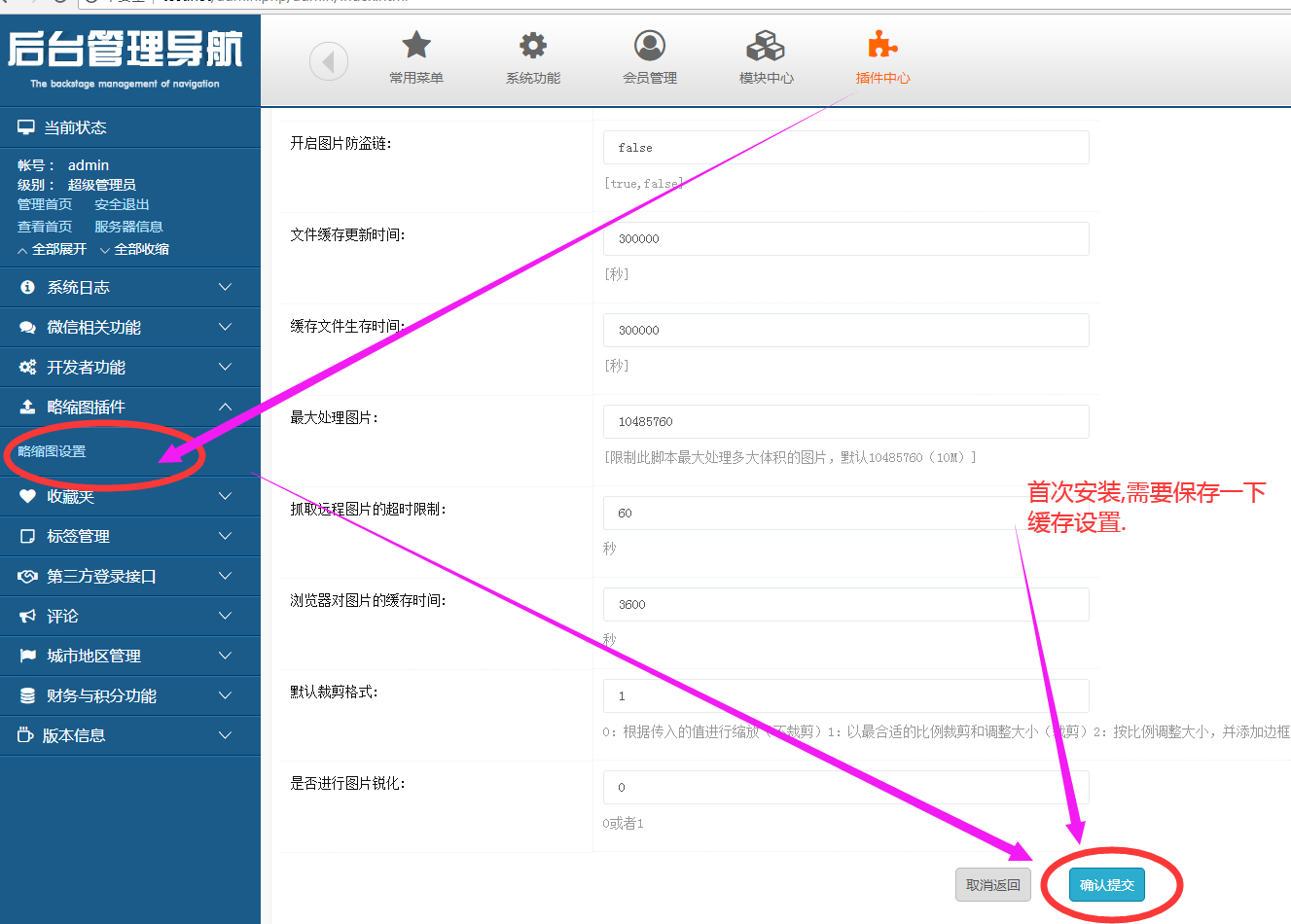This screenshot has width=1291, height=924.
Task: Expand all menus with 全部展开
Action: click(x=53, y=250)
